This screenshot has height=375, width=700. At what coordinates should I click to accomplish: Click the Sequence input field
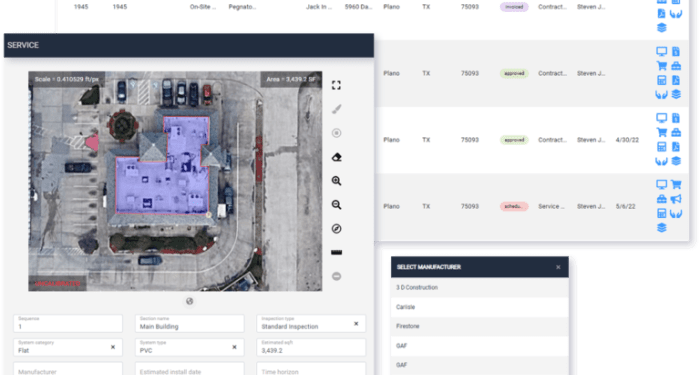click(68, 324)
